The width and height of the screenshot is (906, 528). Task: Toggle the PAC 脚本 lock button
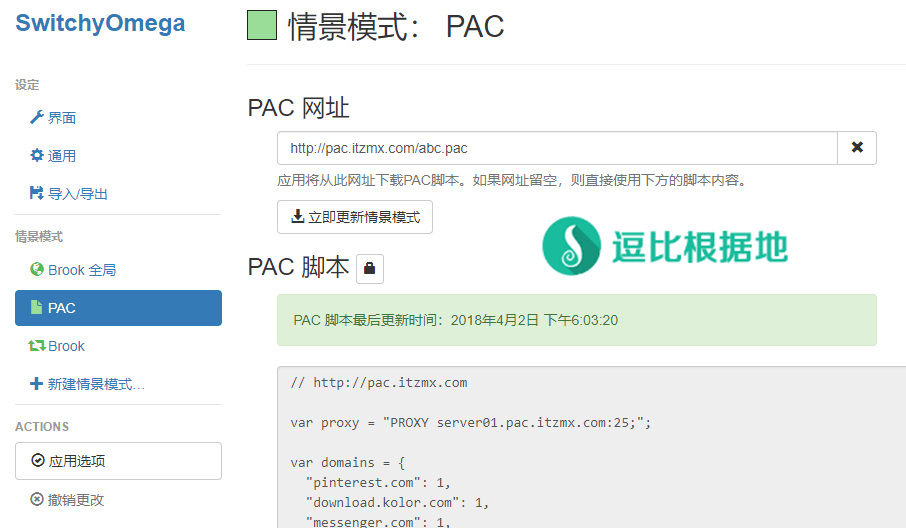click(x=370, y=268)
